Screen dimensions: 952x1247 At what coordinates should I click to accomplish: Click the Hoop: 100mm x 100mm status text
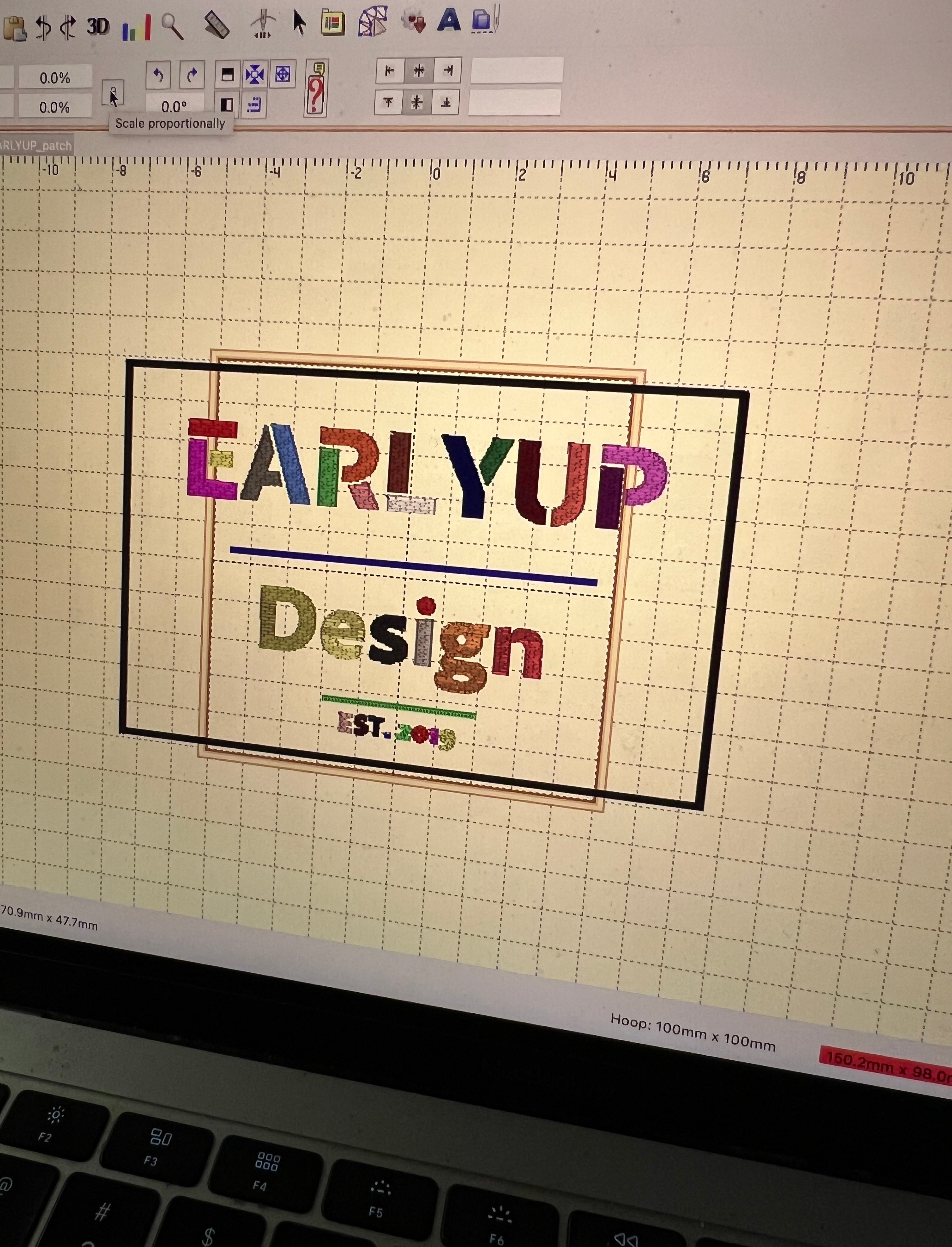click(693, 1032)
